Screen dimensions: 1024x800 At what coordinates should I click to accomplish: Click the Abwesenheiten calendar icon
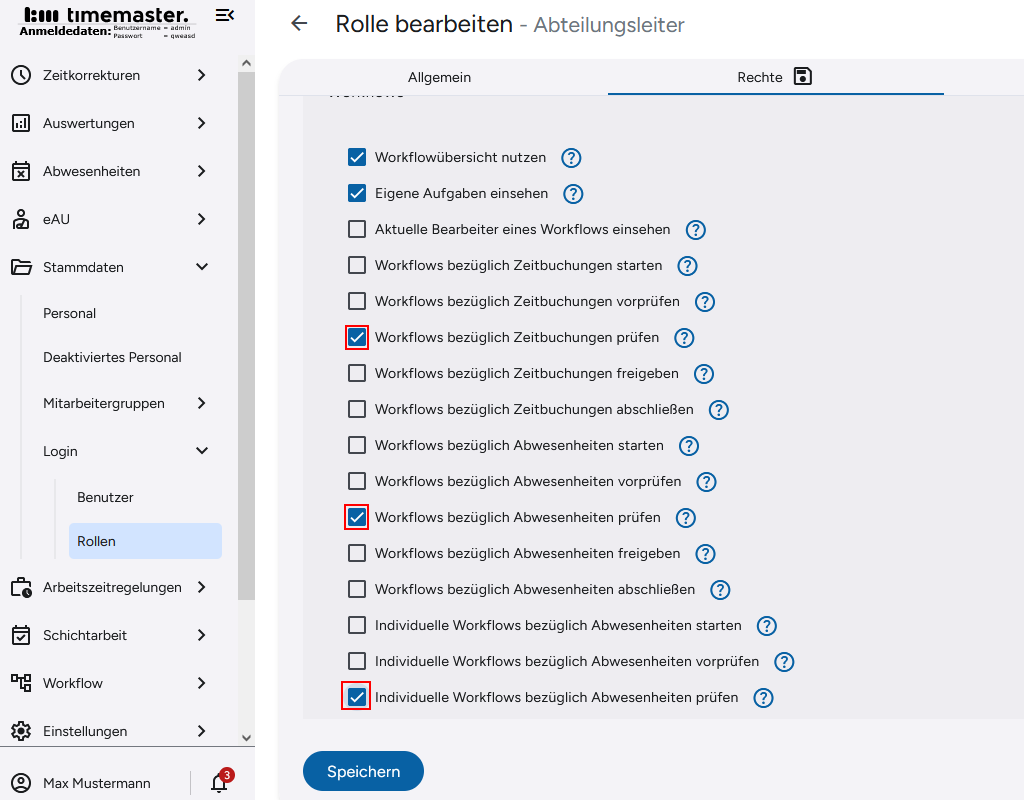click(22, 171)
